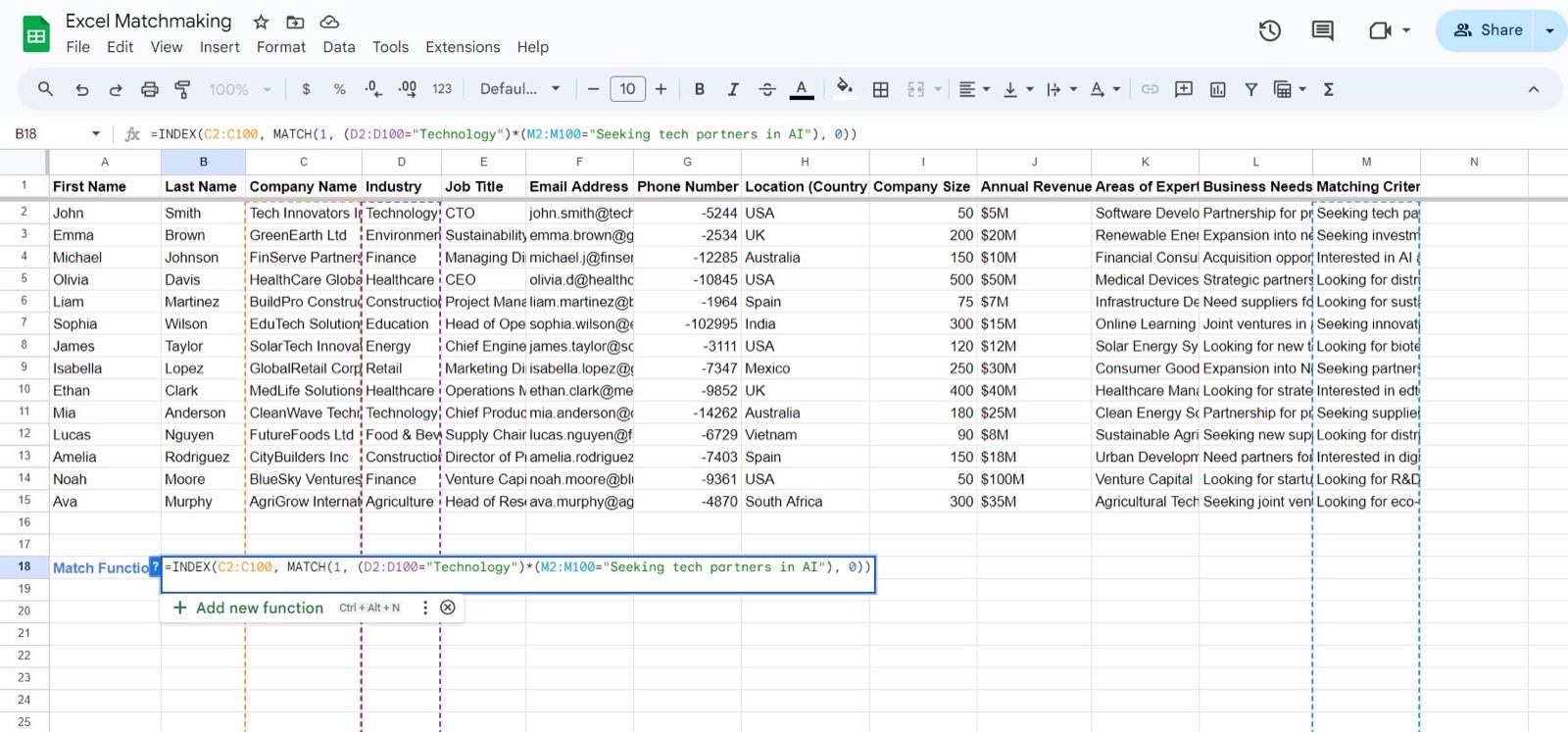1568x732 pixels.
Task: Open the borders menu icon
Action: point(881,89)
